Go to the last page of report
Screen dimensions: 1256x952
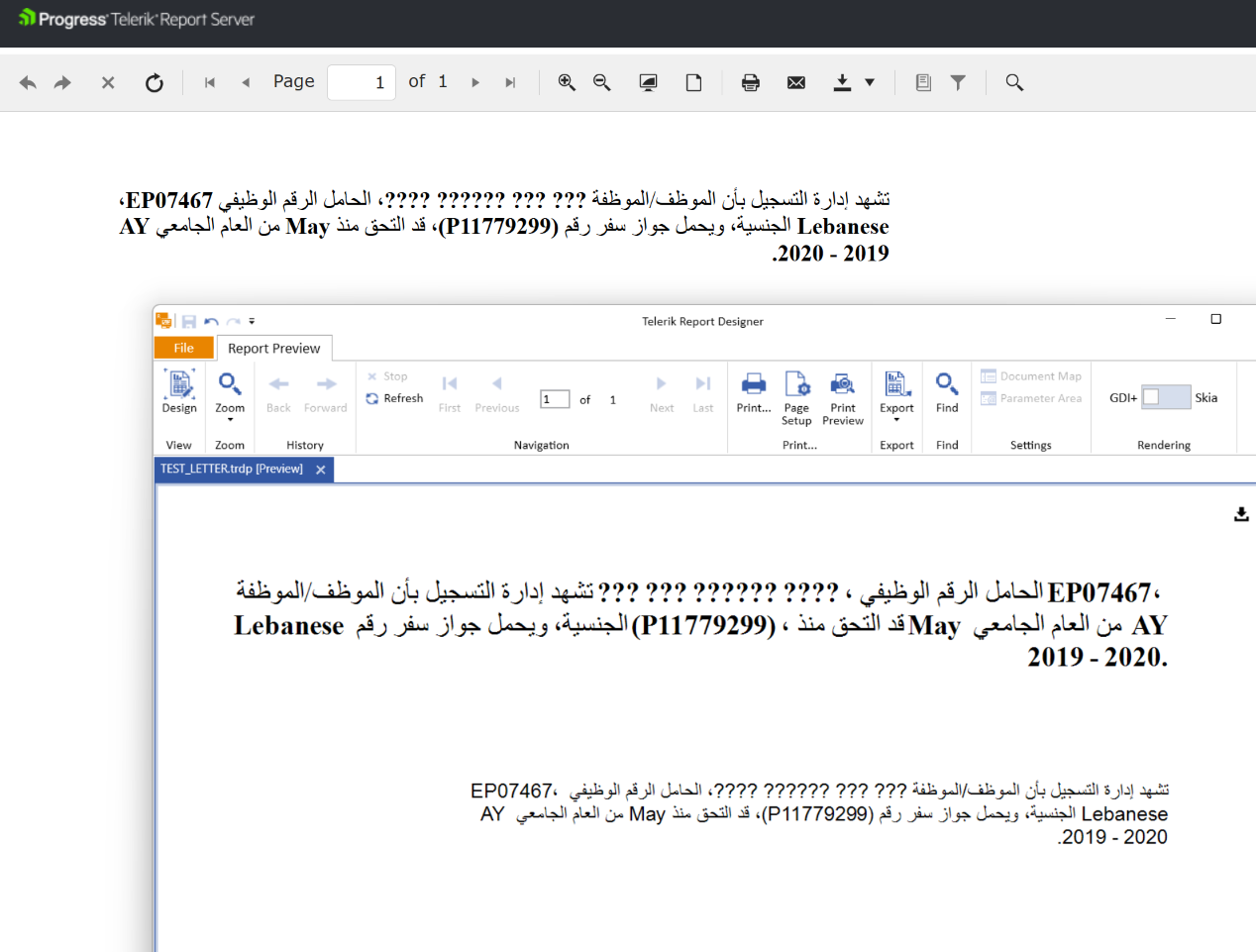(x=510, y=82)
